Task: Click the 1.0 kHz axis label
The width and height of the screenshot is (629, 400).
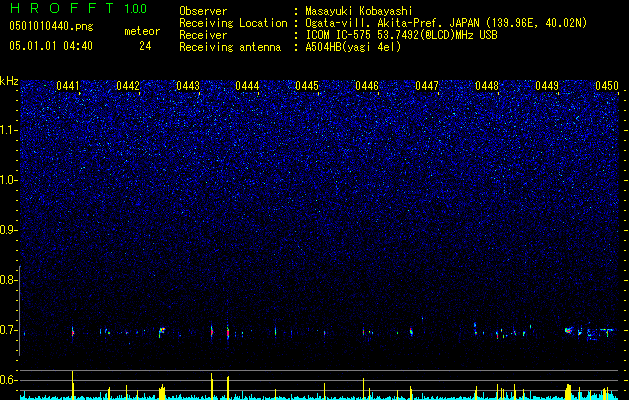Action: pos(9,180)
